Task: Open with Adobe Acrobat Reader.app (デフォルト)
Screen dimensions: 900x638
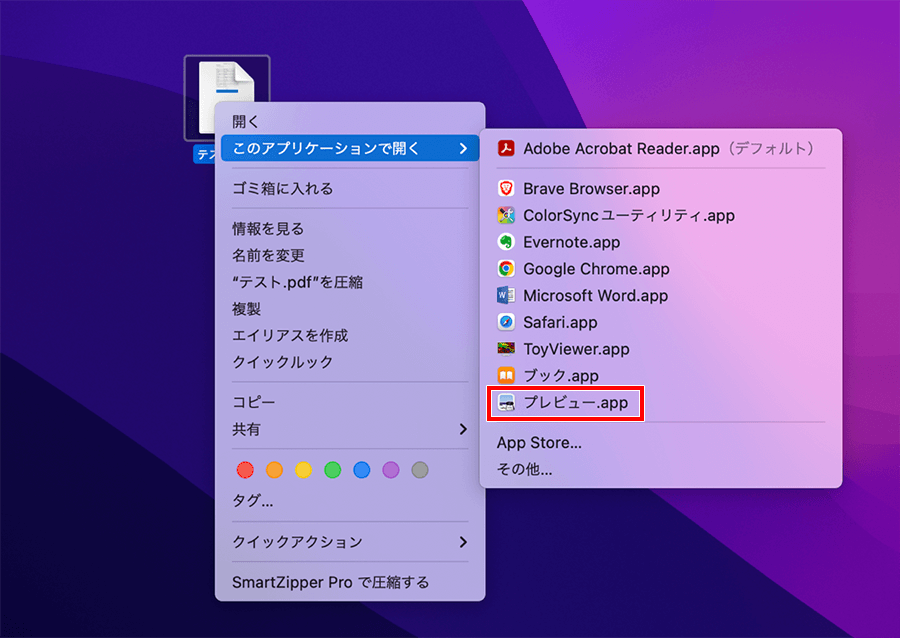Action: point(661,149)
